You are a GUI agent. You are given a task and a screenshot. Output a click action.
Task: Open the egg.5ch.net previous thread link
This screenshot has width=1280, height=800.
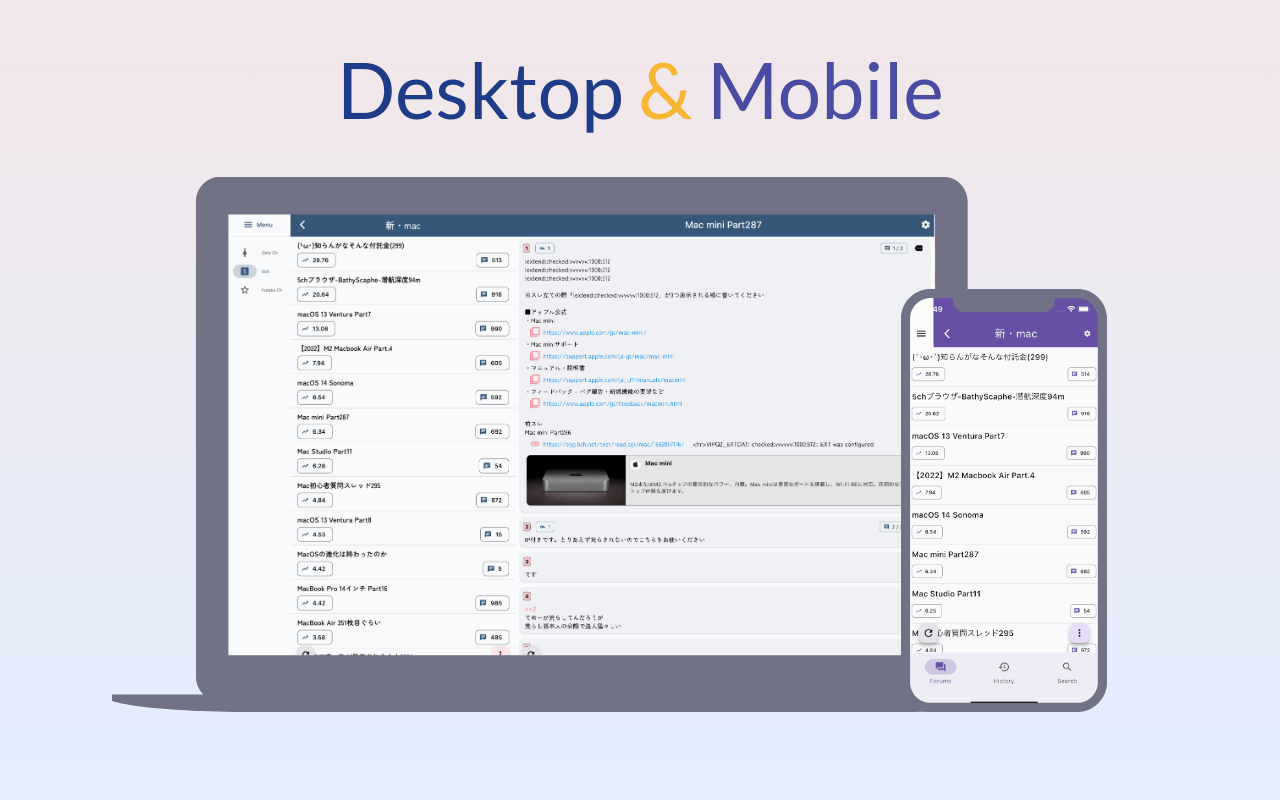pos(614,444)
